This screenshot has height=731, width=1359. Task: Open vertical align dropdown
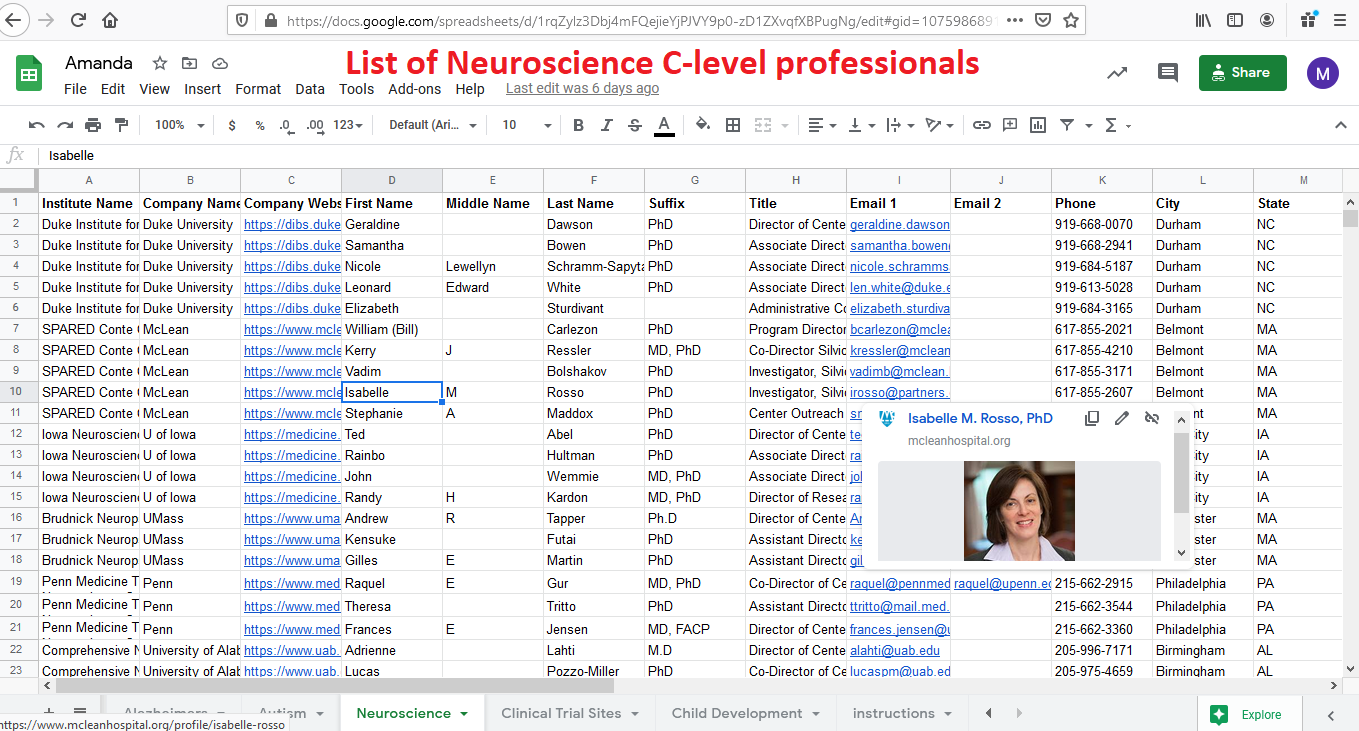860,125
